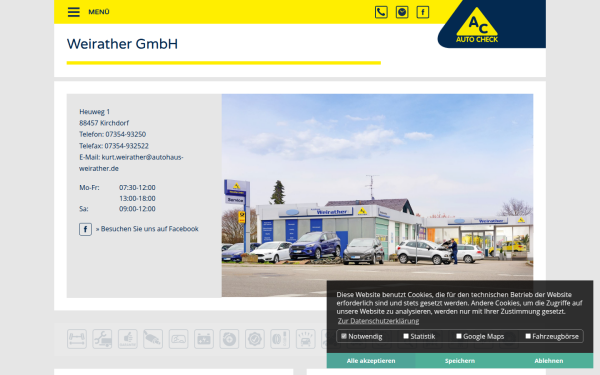600x375 pixels.
Task: Click the 13:00-18:00 opening hours
Action: click(x=137, y=199)
